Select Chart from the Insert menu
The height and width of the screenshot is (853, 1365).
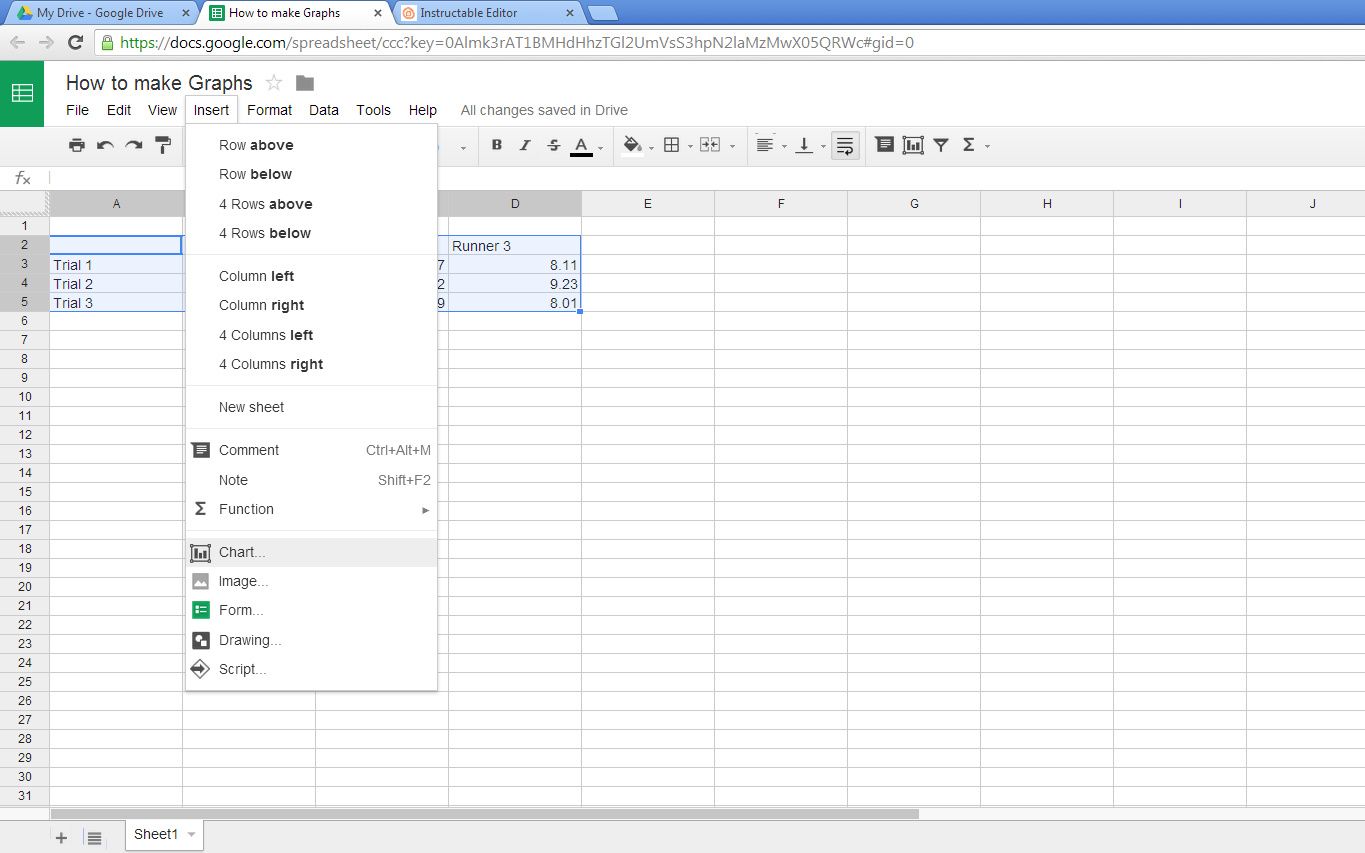pos(240,551)
